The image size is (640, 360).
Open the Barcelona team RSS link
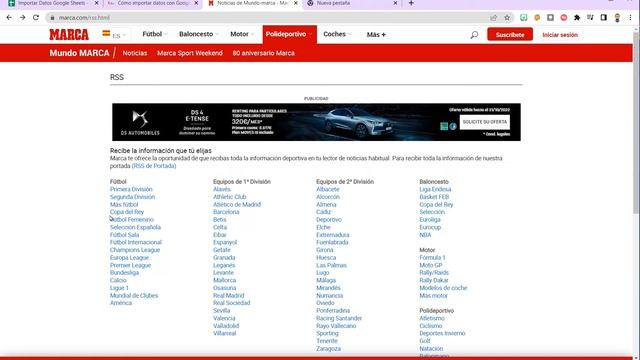(226, 212)
